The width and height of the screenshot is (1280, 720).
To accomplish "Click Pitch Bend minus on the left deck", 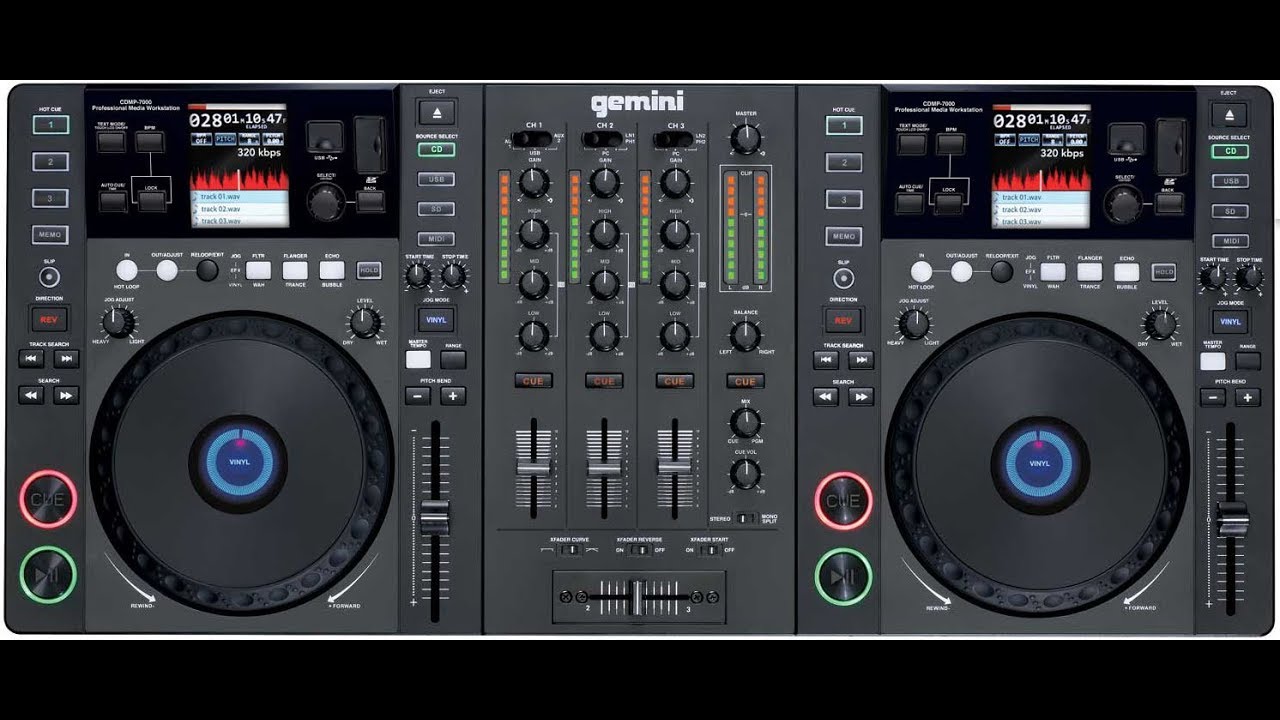I will (418, 396).
